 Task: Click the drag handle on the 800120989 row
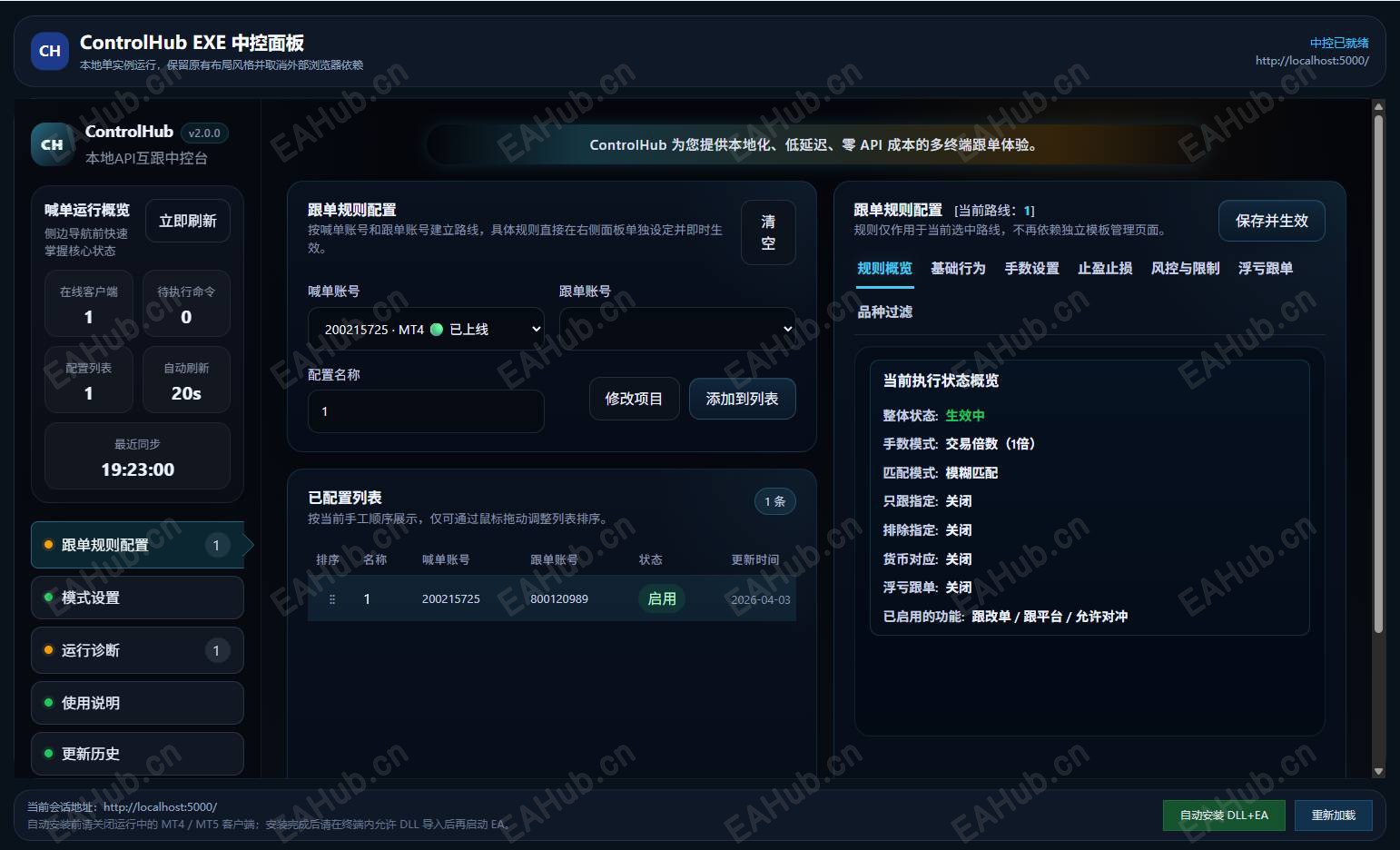click(x=332, y=599)
